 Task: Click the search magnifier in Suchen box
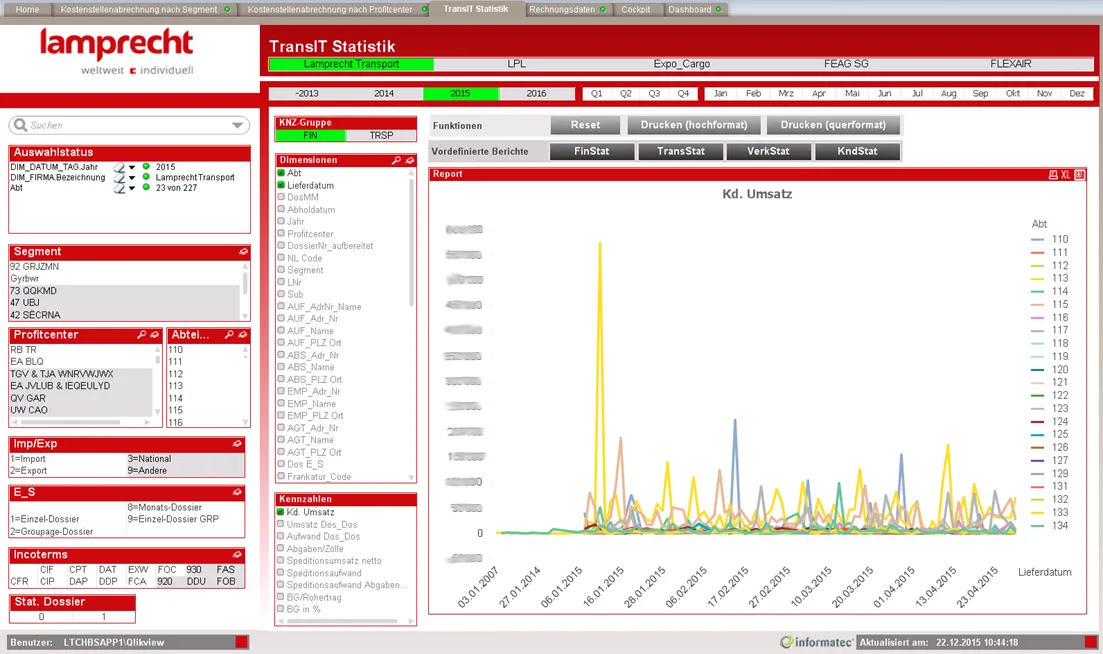[20, 124]
